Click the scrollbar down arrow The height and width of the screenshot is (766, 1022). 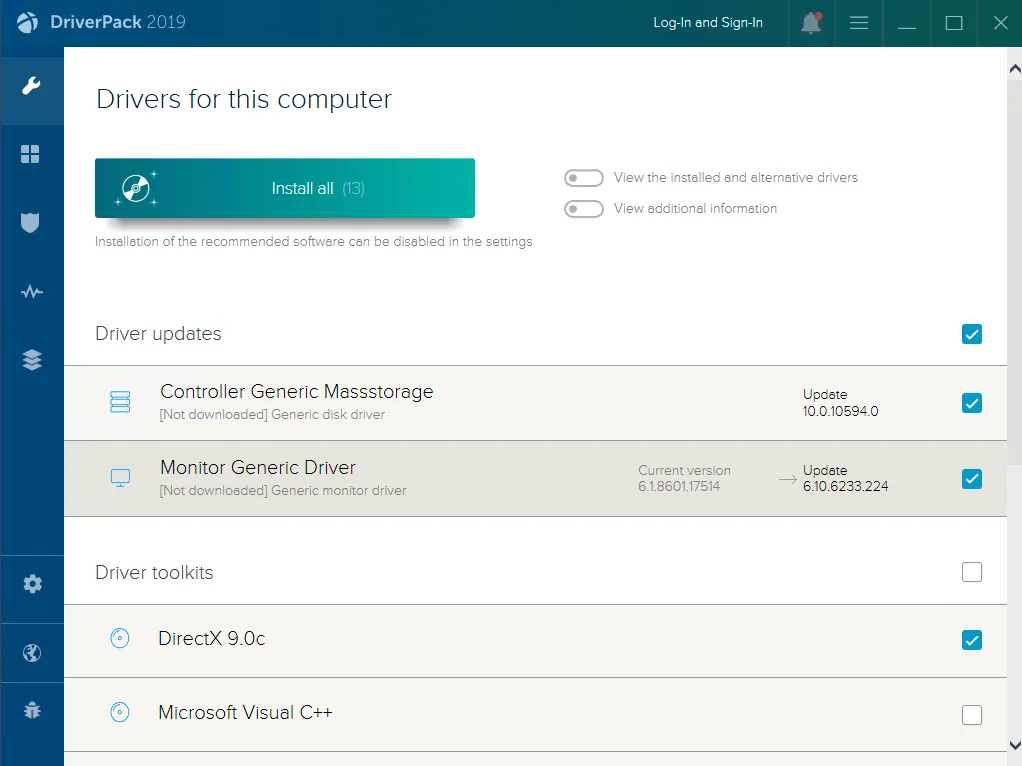[1014, 745]
